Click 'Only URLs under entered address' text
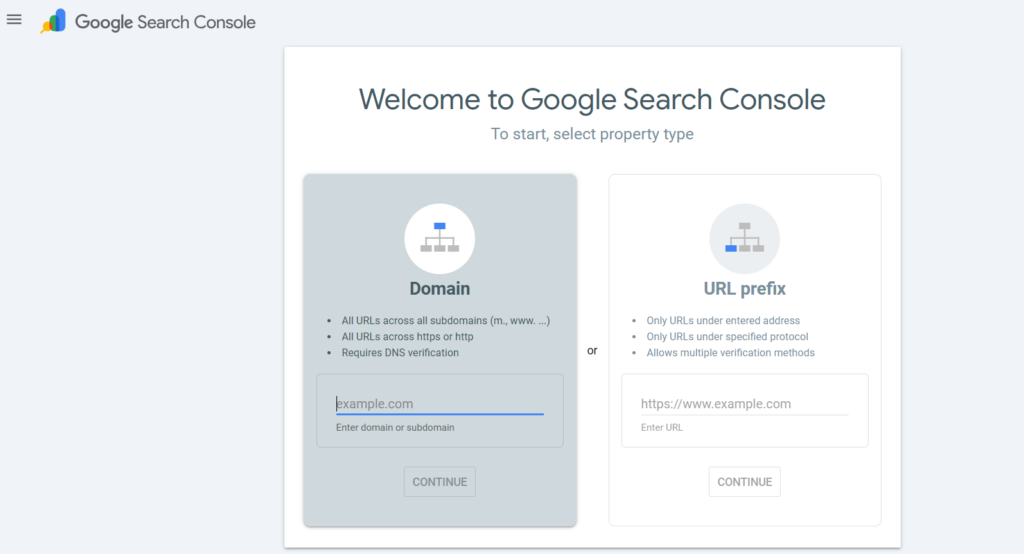The width and height of the screenshot is (1024, 554). click(x=723, y=321)
